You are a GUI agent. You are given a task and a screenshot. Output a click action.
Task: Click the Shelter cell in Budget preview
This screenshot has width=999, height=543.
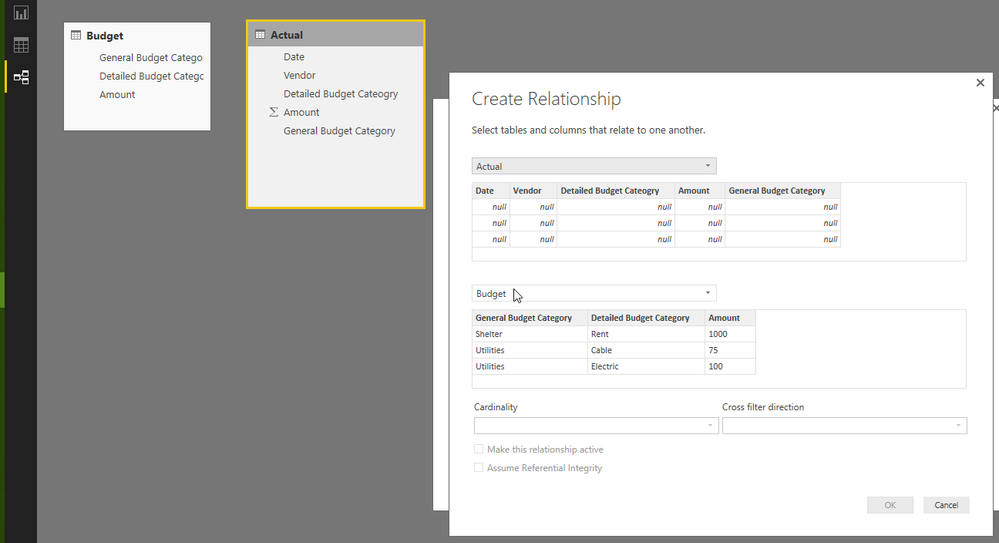tap(530, 334)
